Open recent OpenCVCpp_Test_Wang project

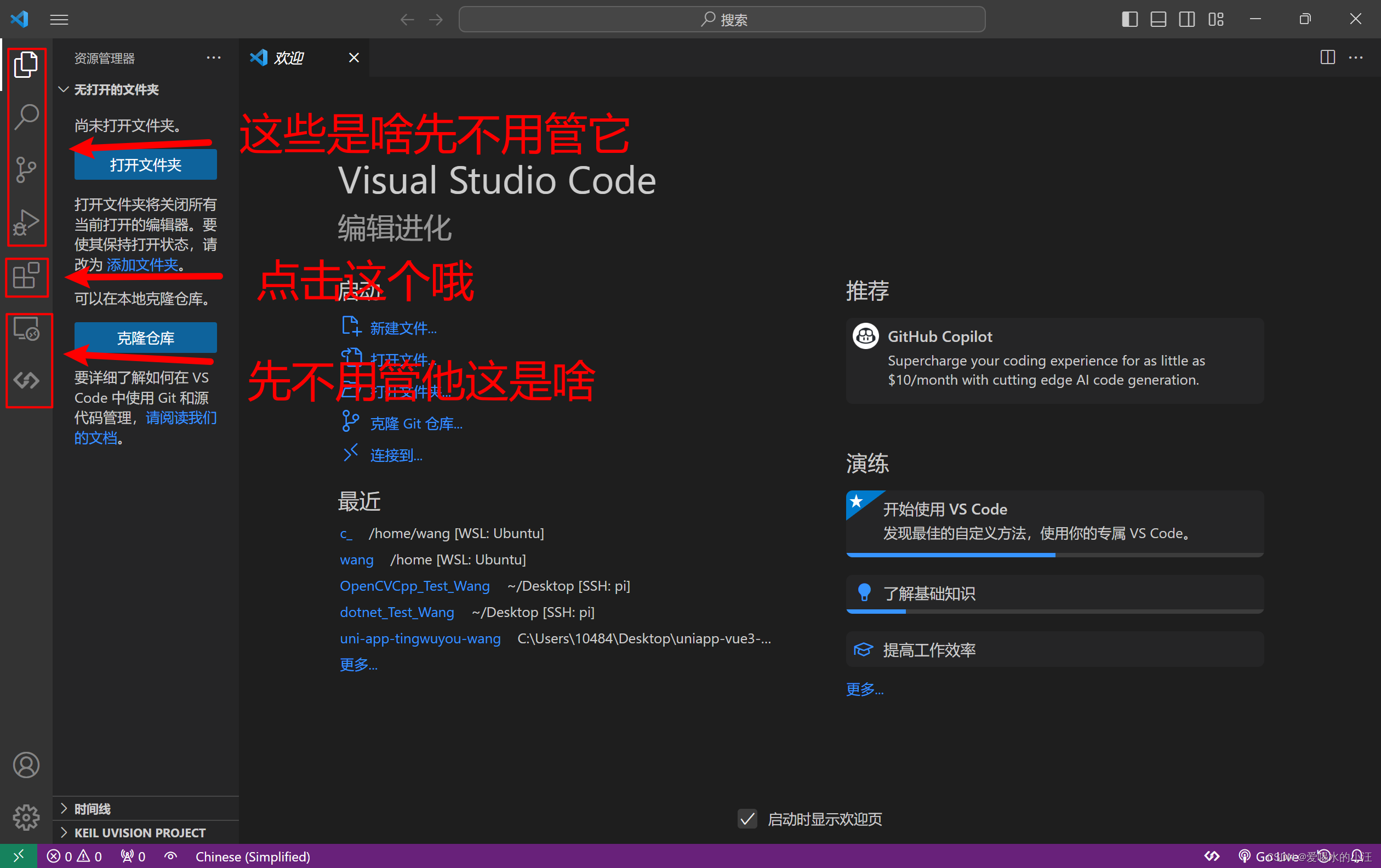point(415,586)
